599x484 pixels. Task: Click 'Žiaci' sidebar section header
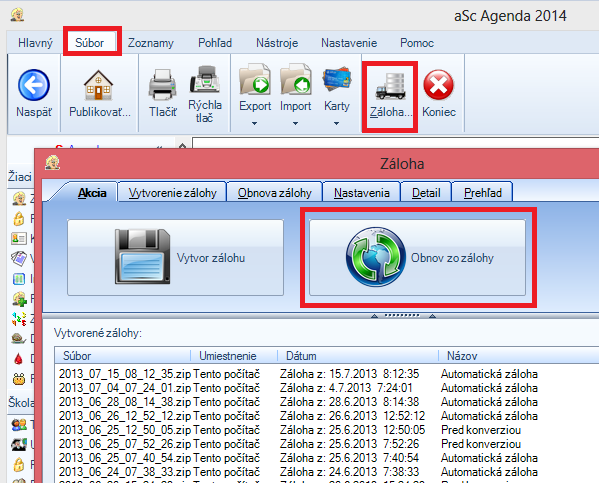click(20, 176)
